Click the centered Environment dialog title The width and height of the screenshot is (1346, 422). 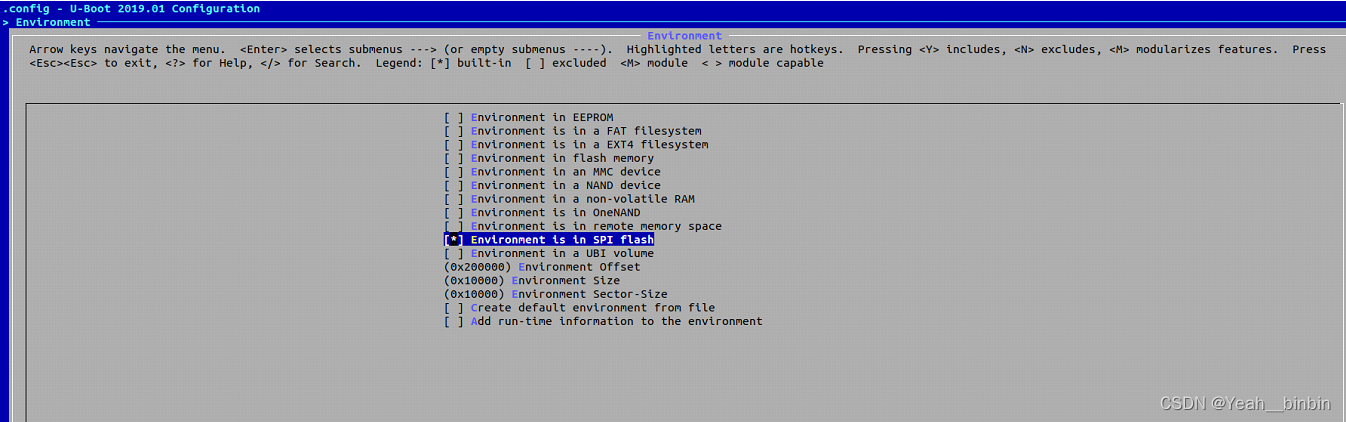pyautogui.click(x=685, y=36)
